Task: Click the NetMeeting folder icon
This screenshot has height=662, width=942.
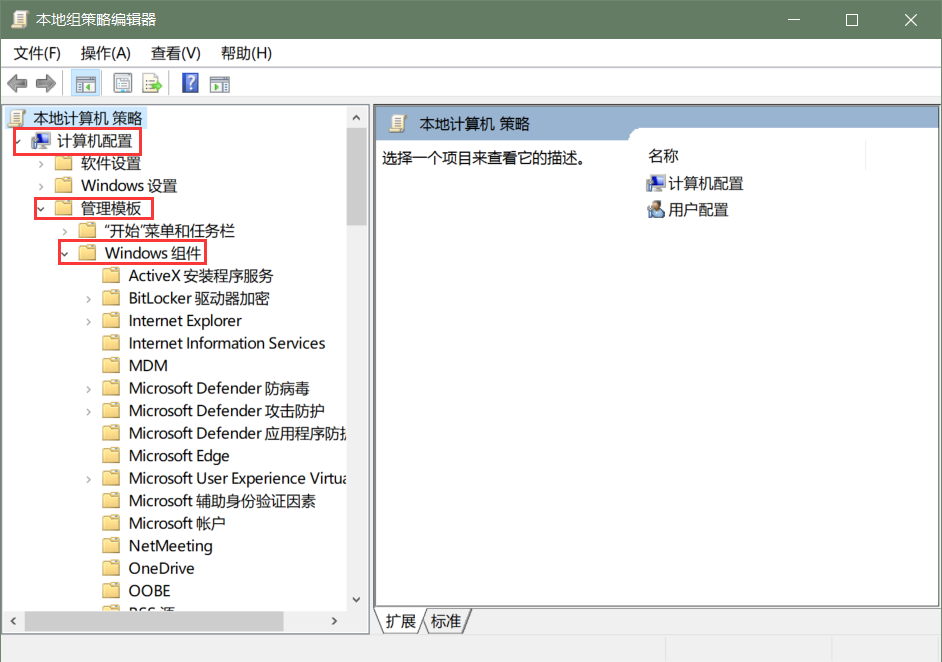Action: [x=111, y=546]
